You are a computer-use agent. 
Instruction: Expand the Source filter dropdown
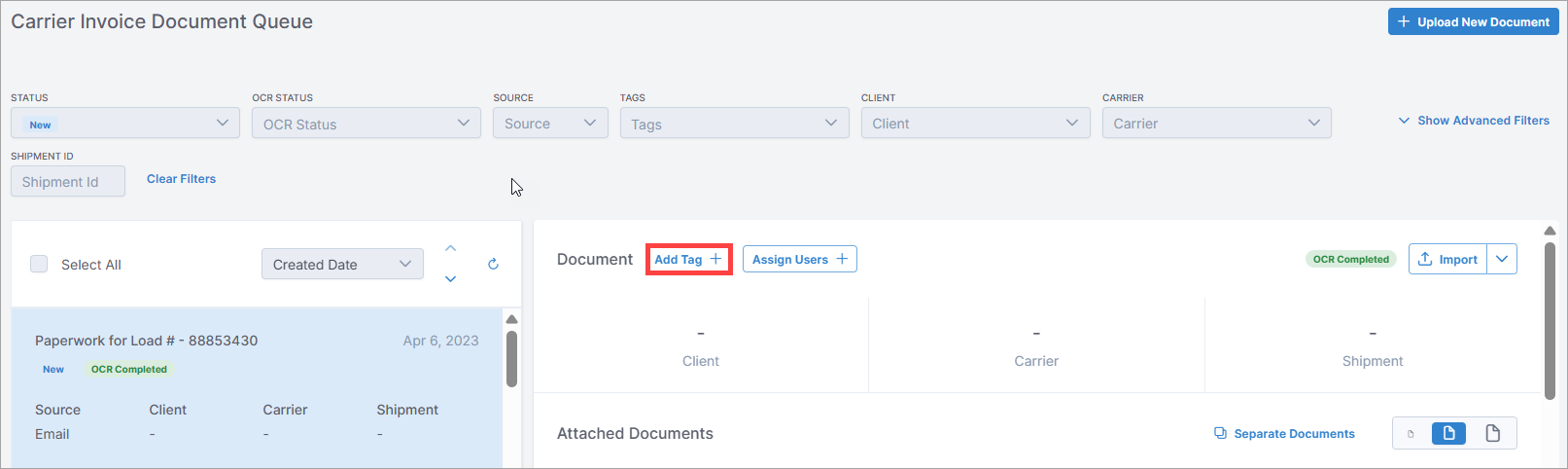pos(550,124)
